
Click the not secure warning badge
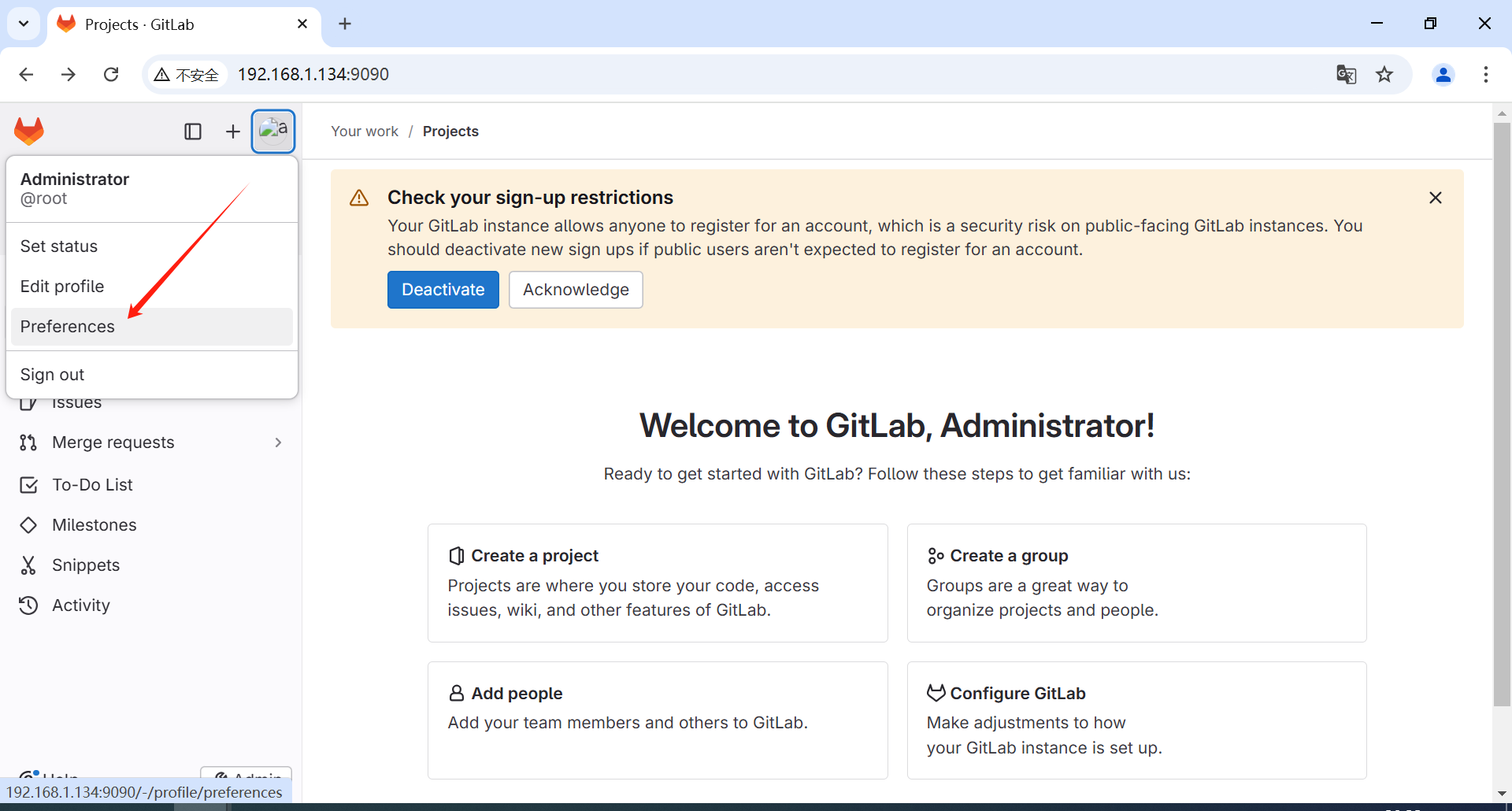(187, 74)
